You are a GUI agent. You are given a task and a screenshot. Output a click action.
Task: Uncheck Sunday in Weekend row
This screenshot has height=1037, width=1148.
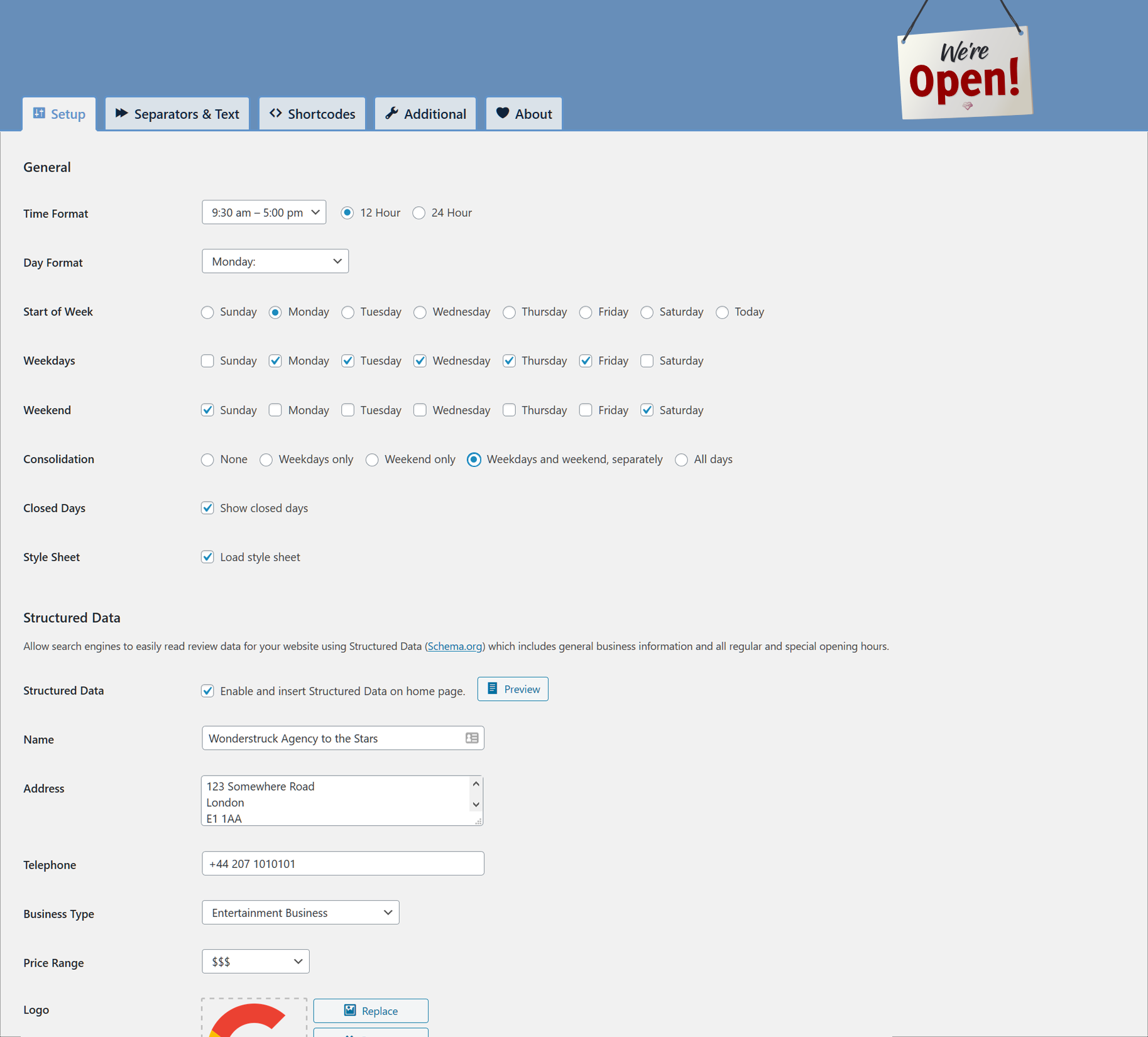point(207,410)
